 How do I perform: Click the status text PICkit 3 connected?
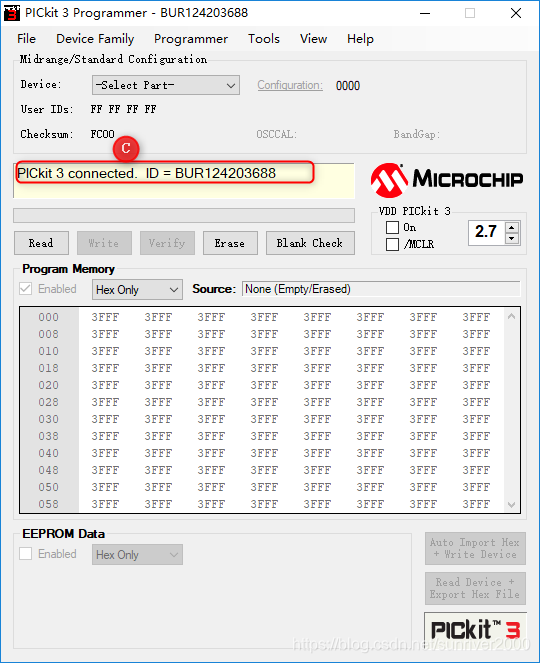coord(146,173)
